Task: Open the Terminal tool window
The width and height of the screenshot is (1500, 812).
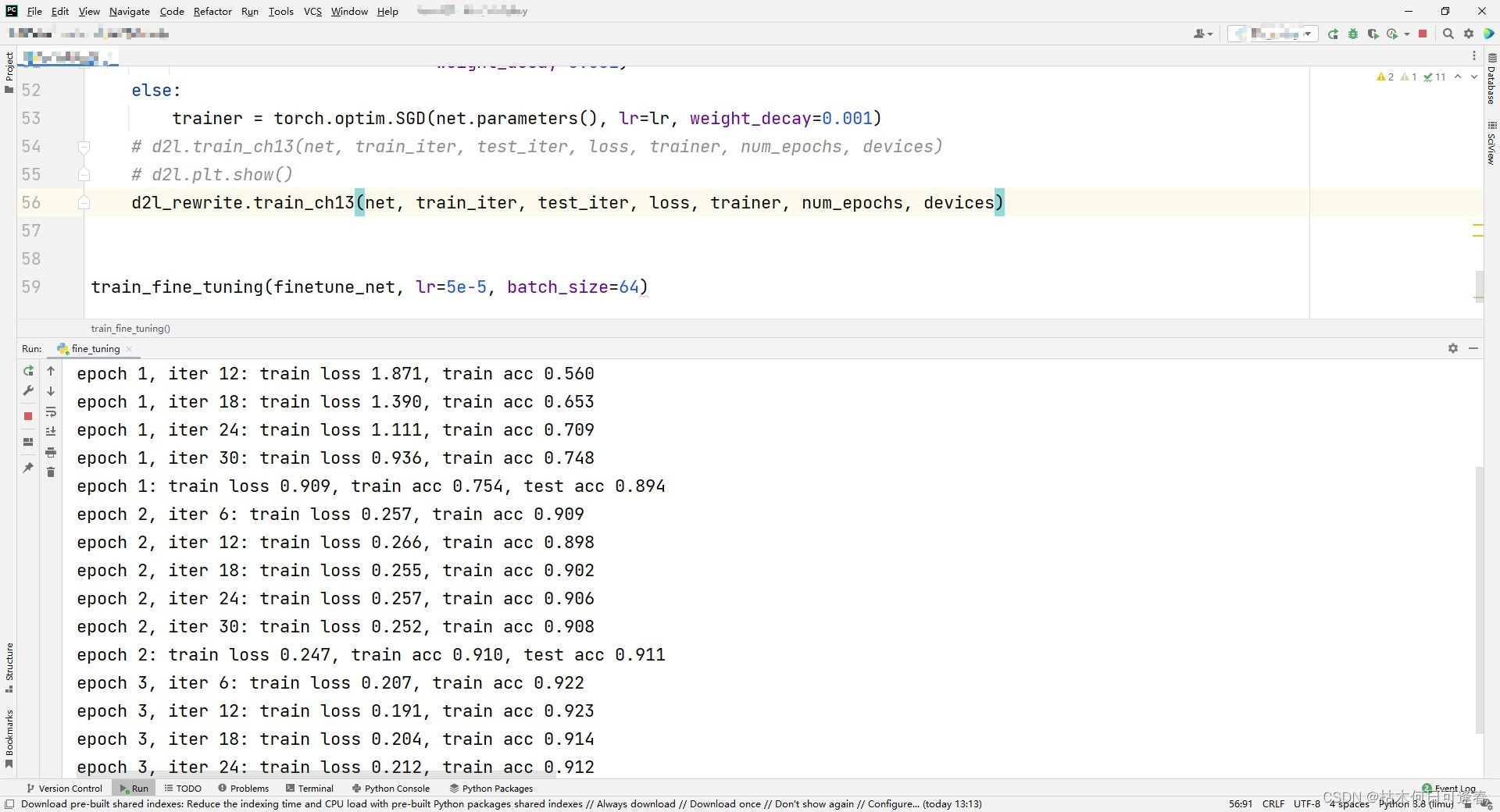Action: click(309, 789)
